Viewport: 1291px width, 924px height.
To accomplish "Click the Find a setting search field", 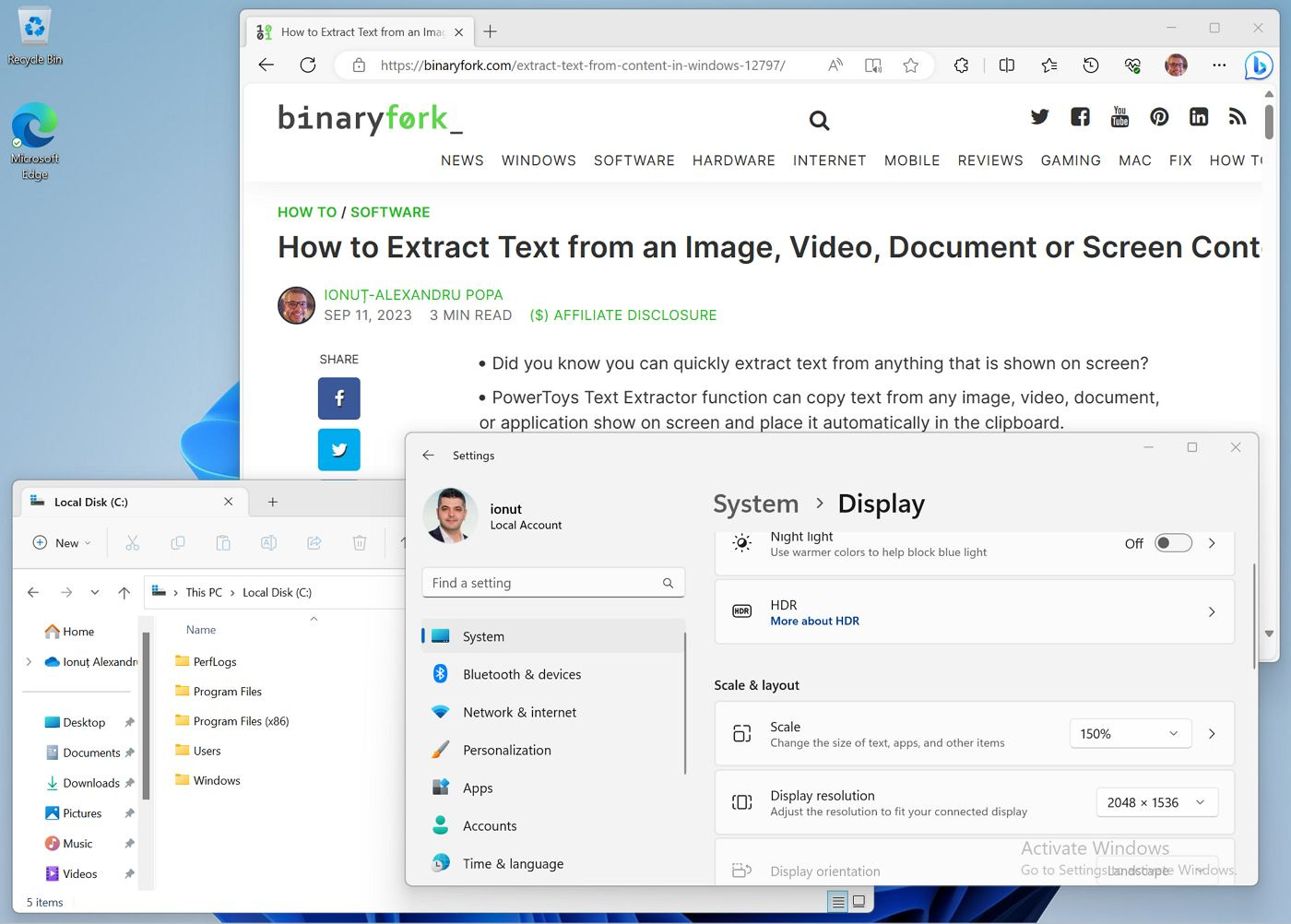I will coord(551,582).
